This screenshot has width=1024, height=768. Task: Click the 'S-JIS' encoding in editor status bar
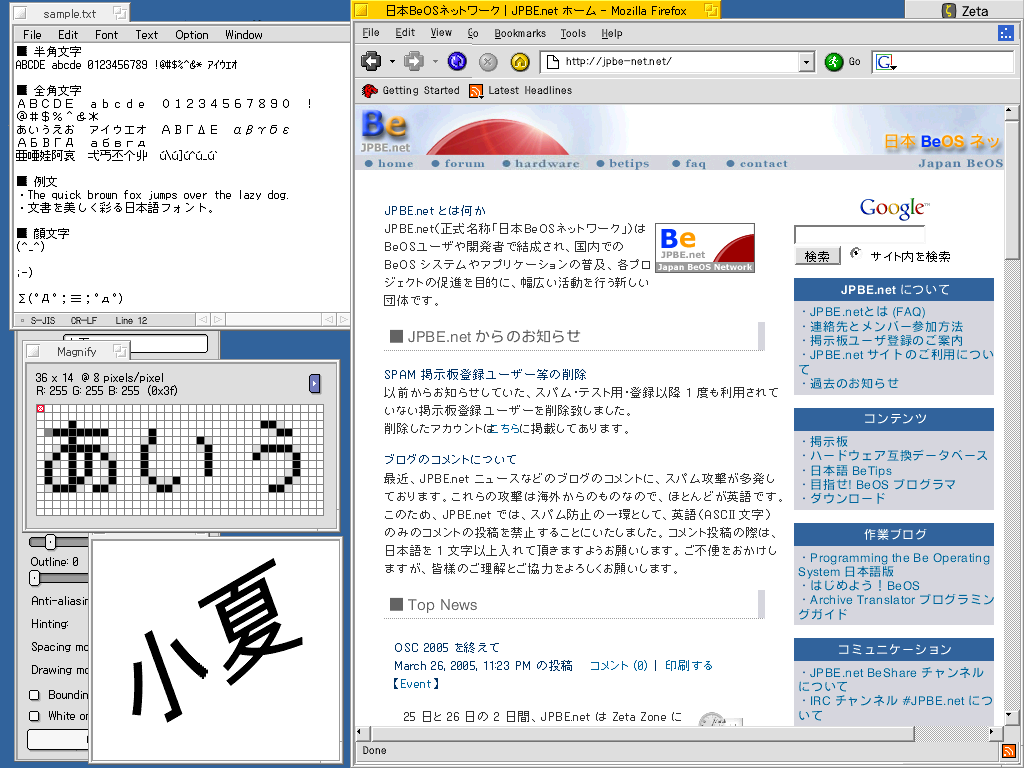click(x=43, y=320)
